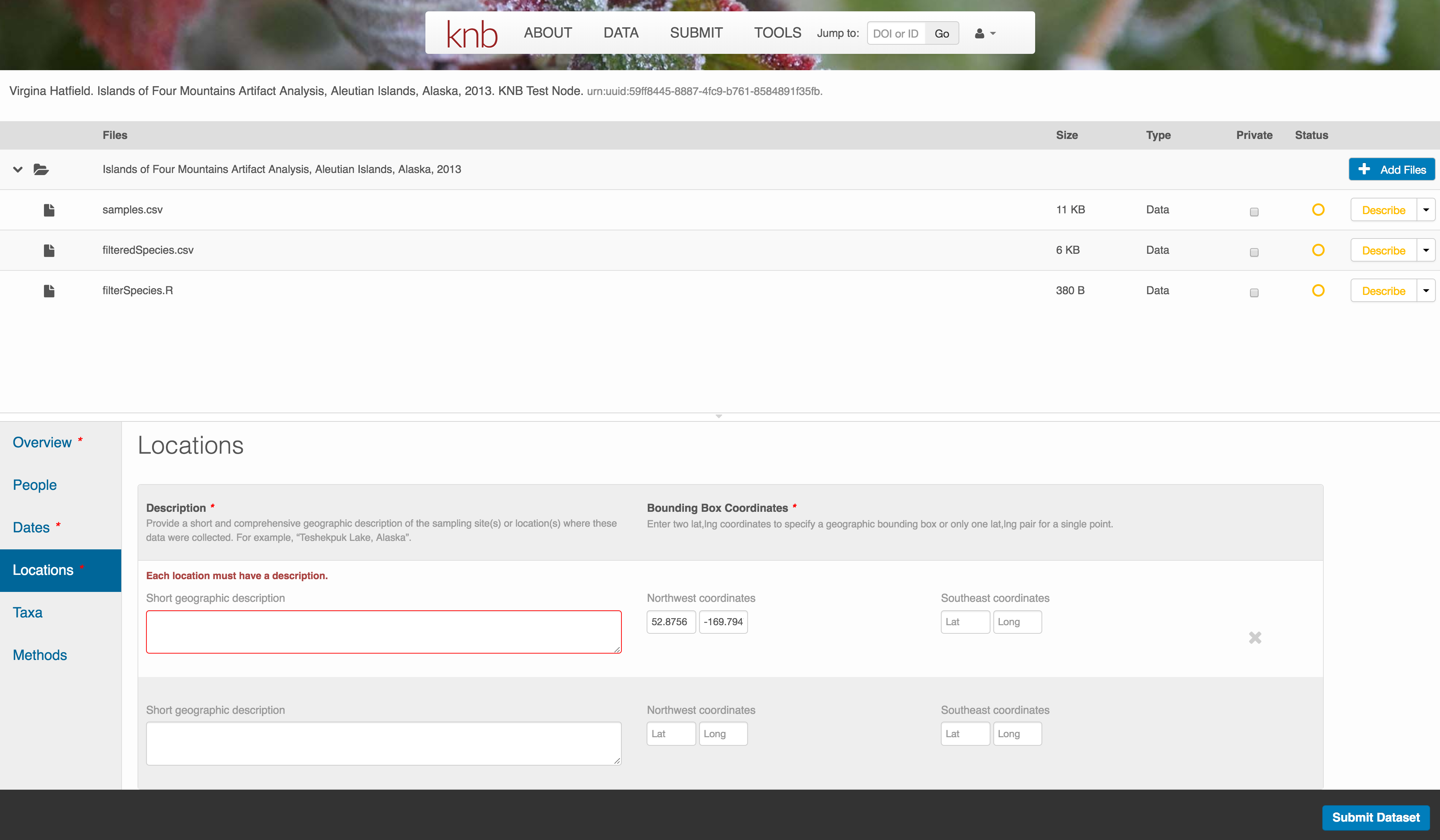Click the Status column header
This screenshot has height=840, width=1440.
click(1311, 135)
